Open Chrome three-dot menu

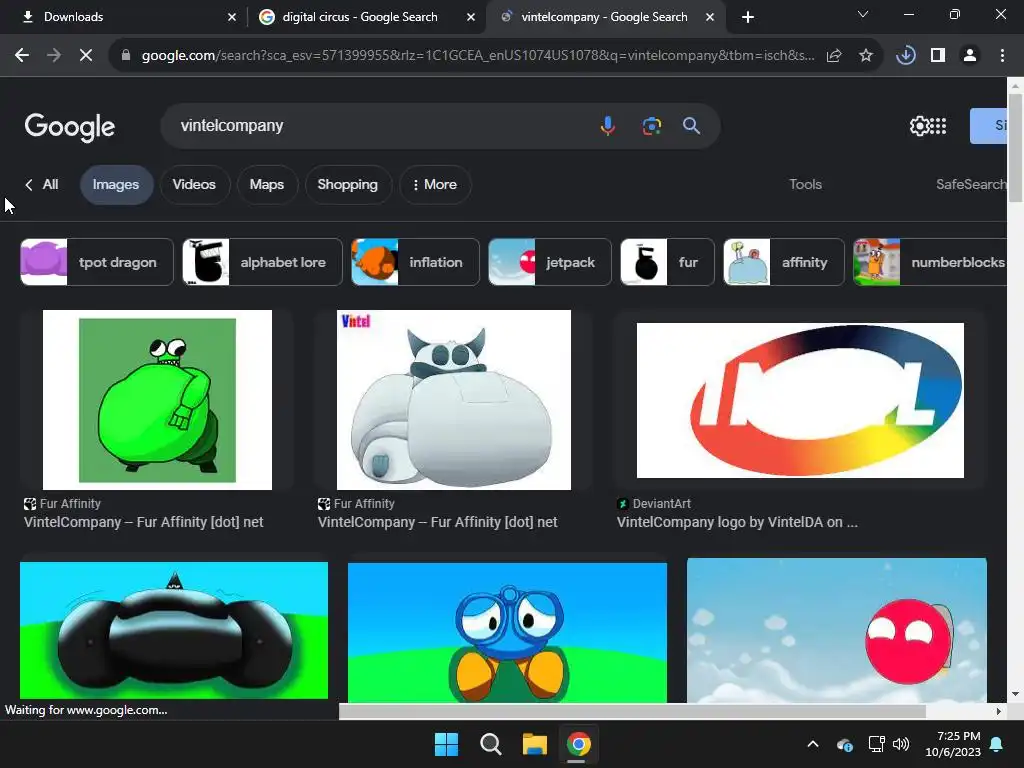(1002, 56)
